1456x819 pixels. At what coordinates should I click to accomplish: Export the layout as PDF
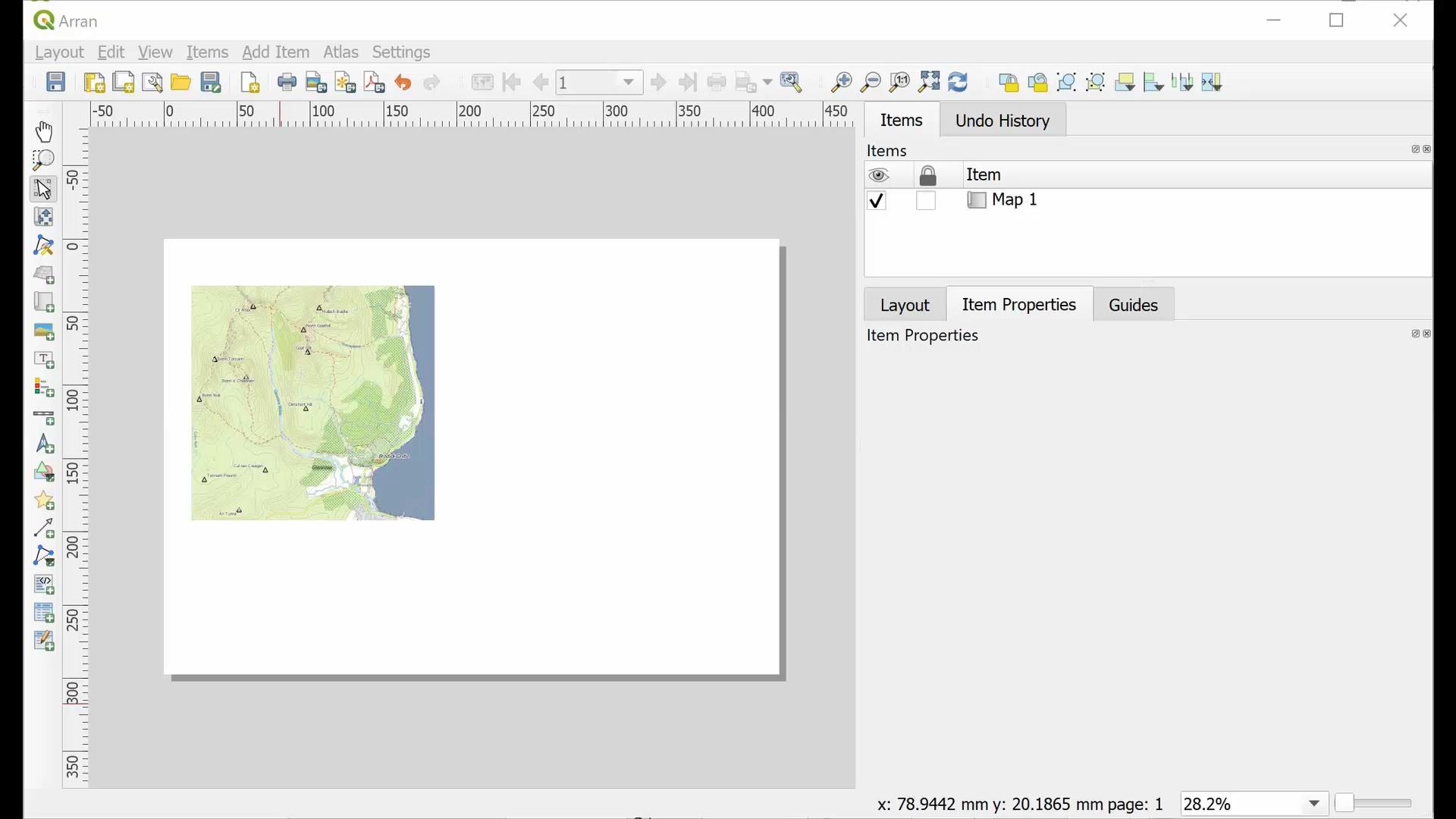(373, 82)
